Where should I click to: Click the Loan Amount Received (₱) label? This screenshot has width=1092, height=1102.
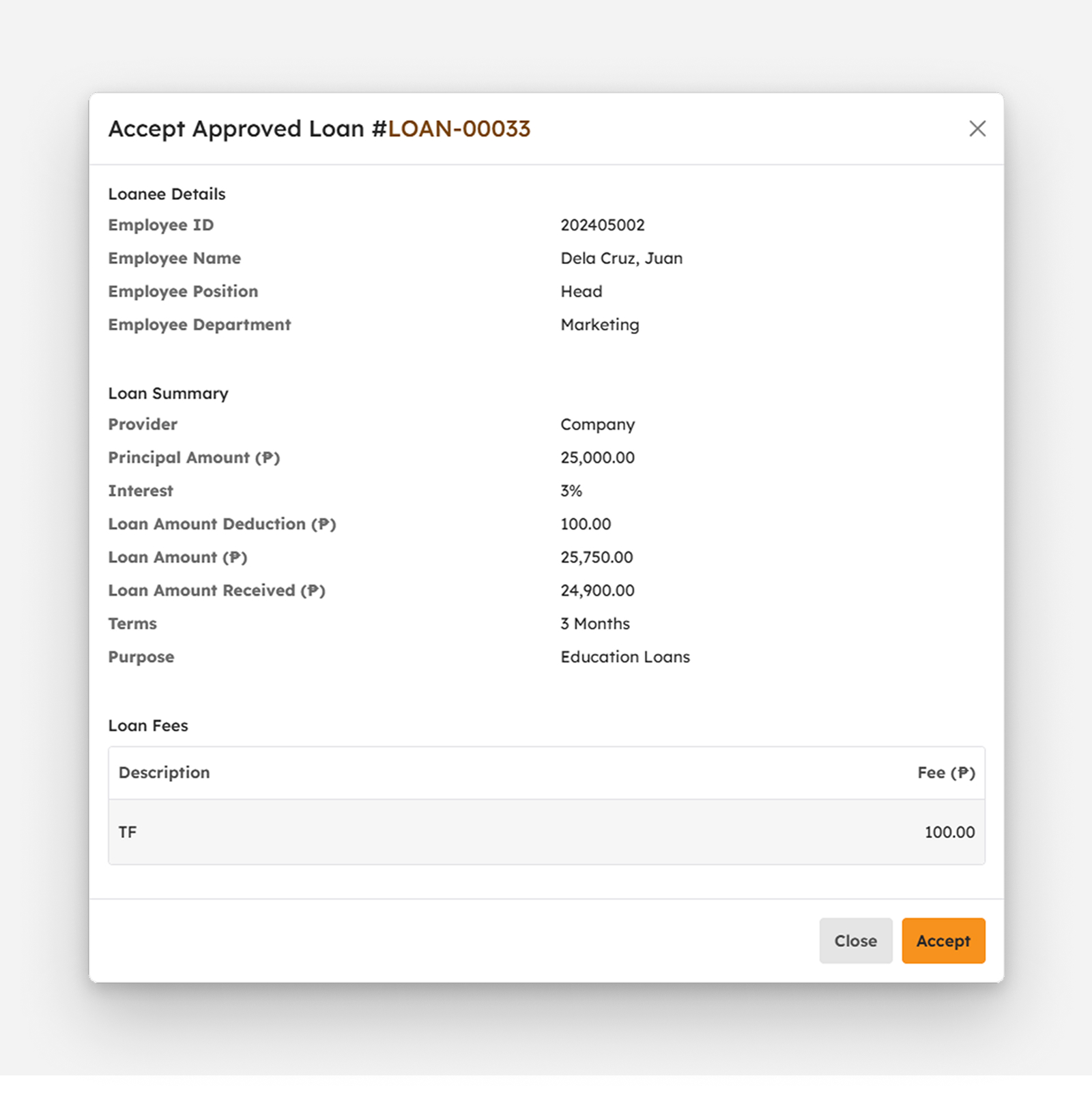[217, 590]
